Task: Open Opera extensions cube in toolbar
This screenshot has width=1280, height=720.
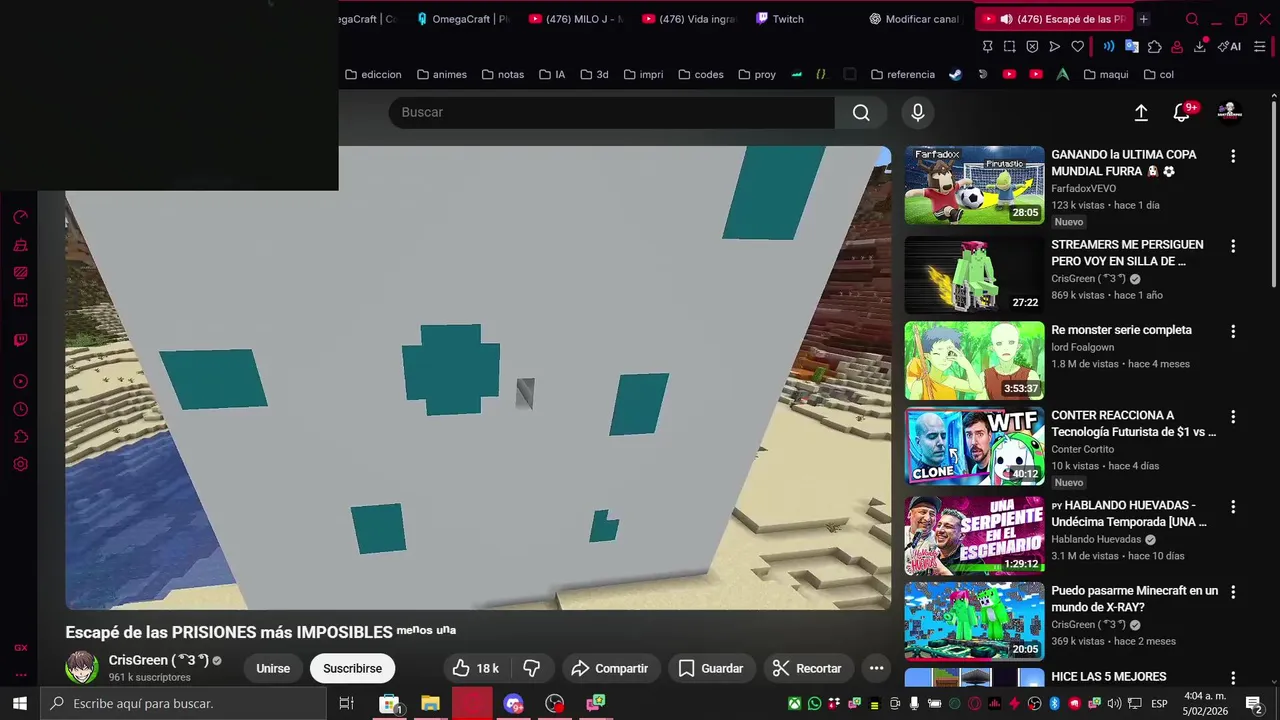Action: tap(1154, 47)
